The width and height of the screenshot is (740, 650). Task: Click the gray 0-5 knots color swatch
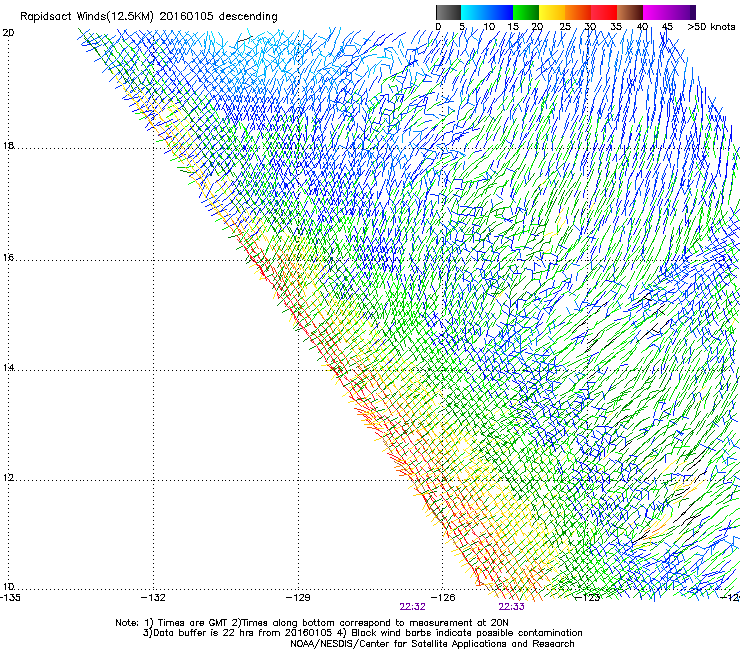point(448,12)
